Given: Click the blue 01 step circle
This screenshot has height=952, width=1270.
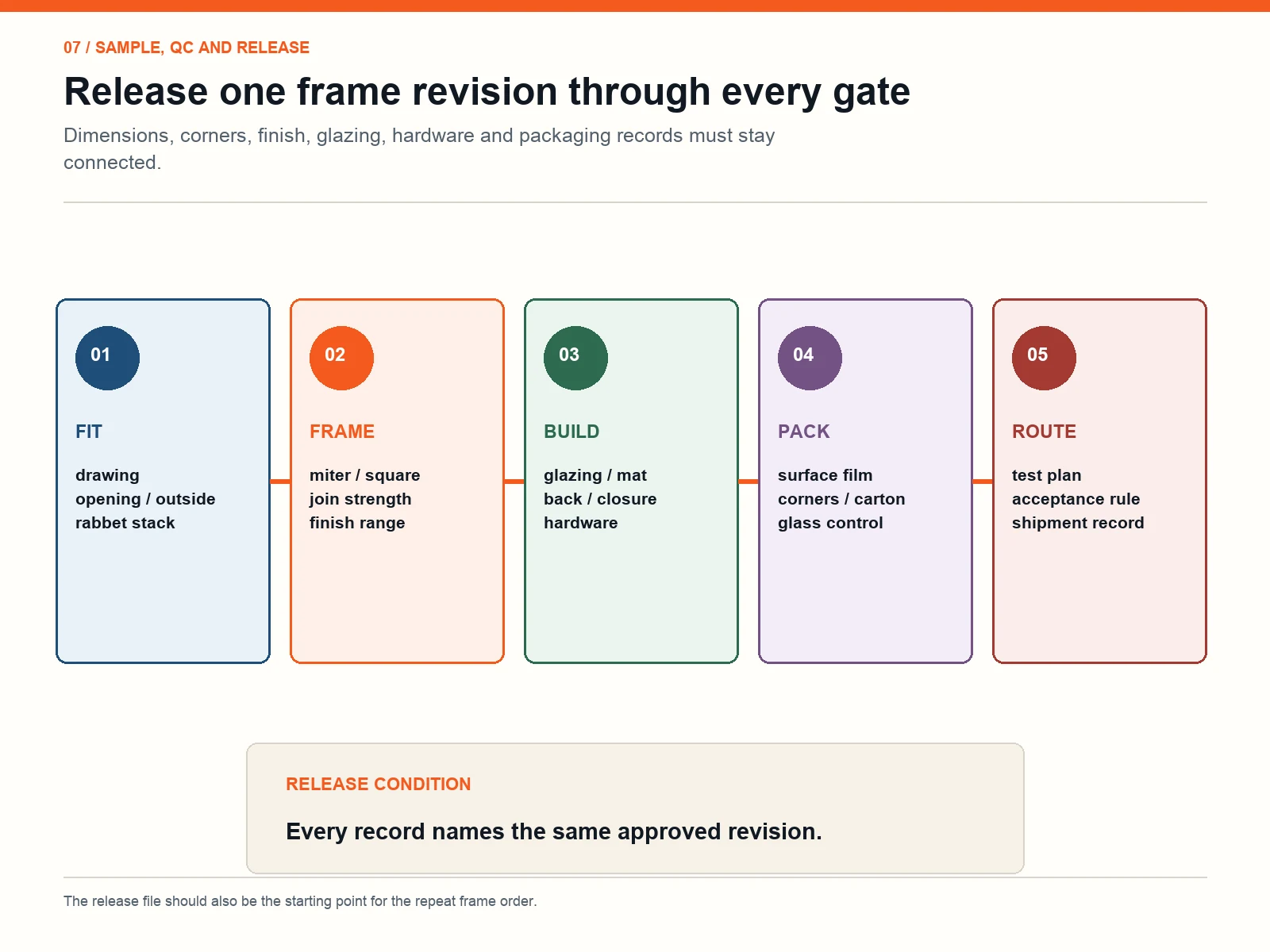Looking at the screenshot, I should click(x=107, y=358).
